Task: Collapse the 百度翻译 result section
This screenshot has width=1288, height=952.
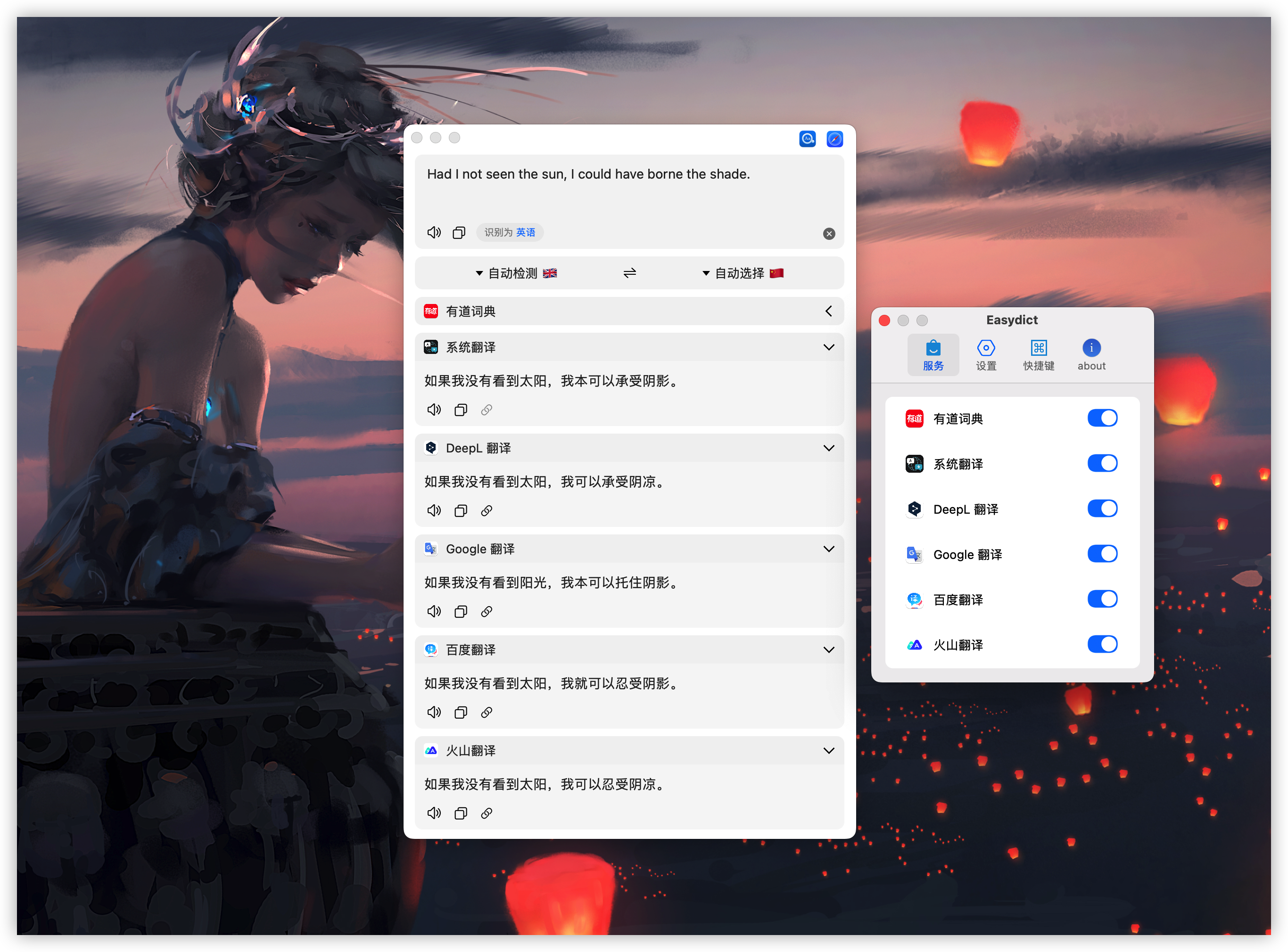Action: [828, 649]
